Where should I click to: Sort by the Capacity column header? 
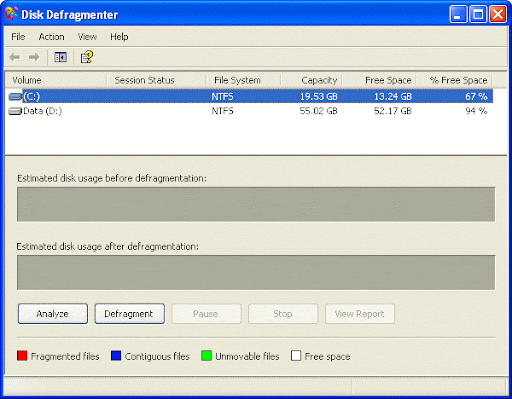point(312,80)
